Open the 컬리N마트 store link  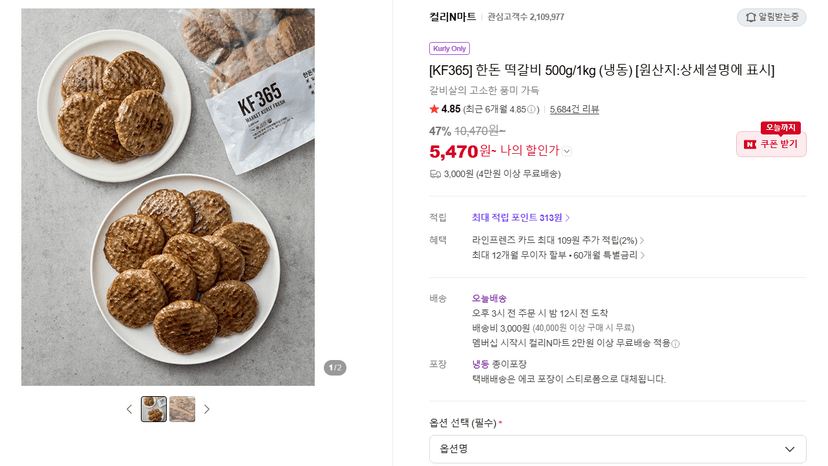pos(453,17)
